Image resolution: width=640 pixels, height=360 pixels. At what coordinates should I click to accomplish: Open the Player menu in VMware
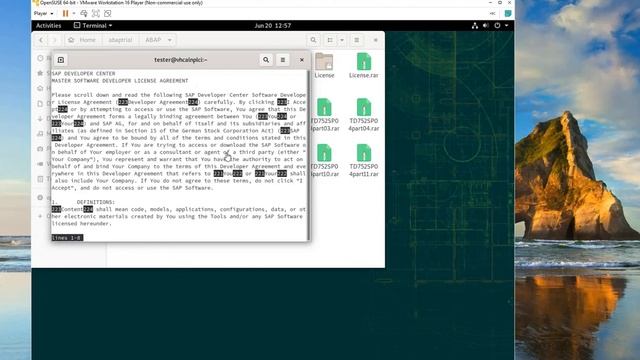coord(43,13)
